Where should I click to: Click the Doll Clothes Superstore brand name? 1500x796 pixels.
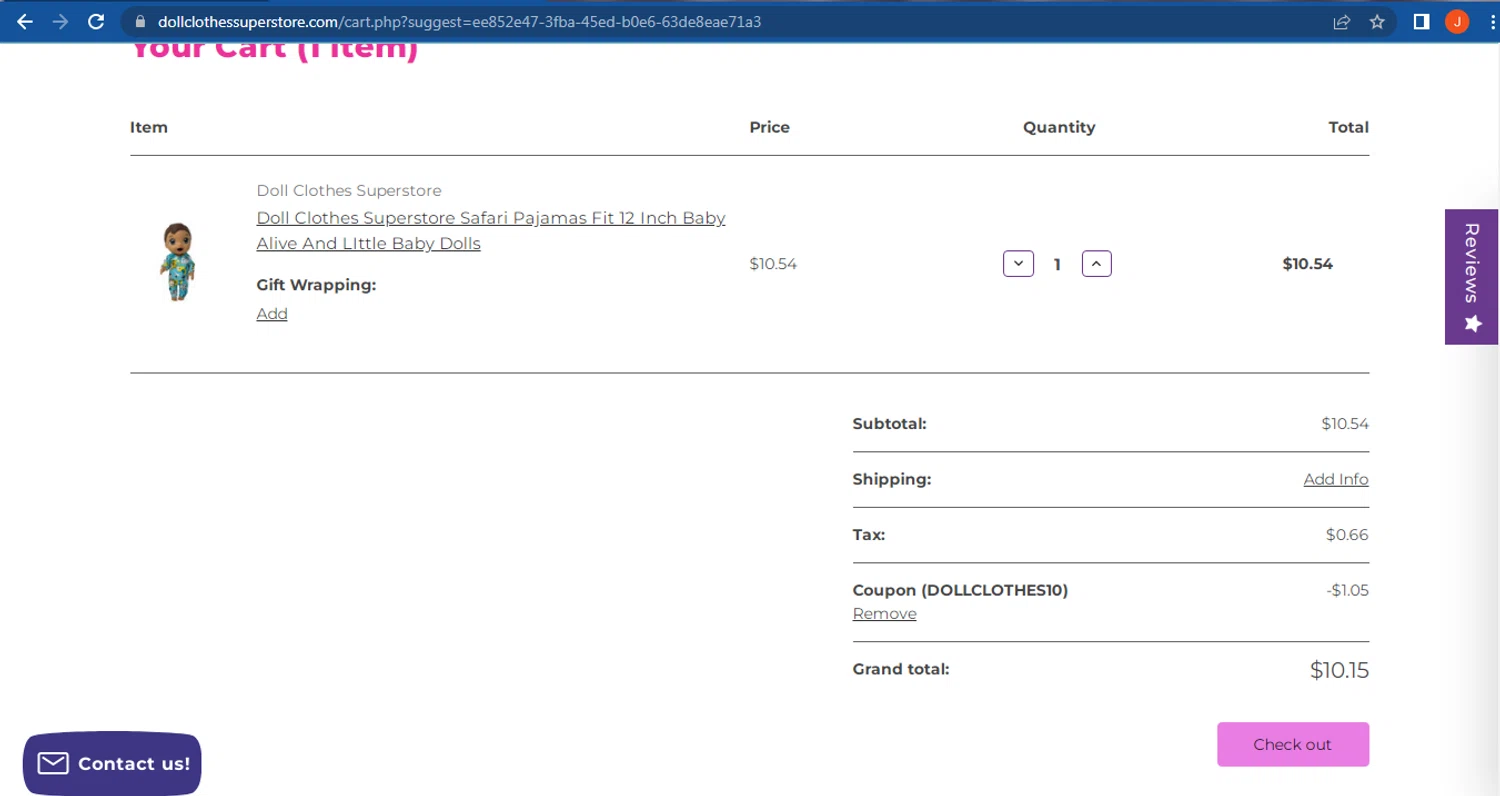coord(349,190)
